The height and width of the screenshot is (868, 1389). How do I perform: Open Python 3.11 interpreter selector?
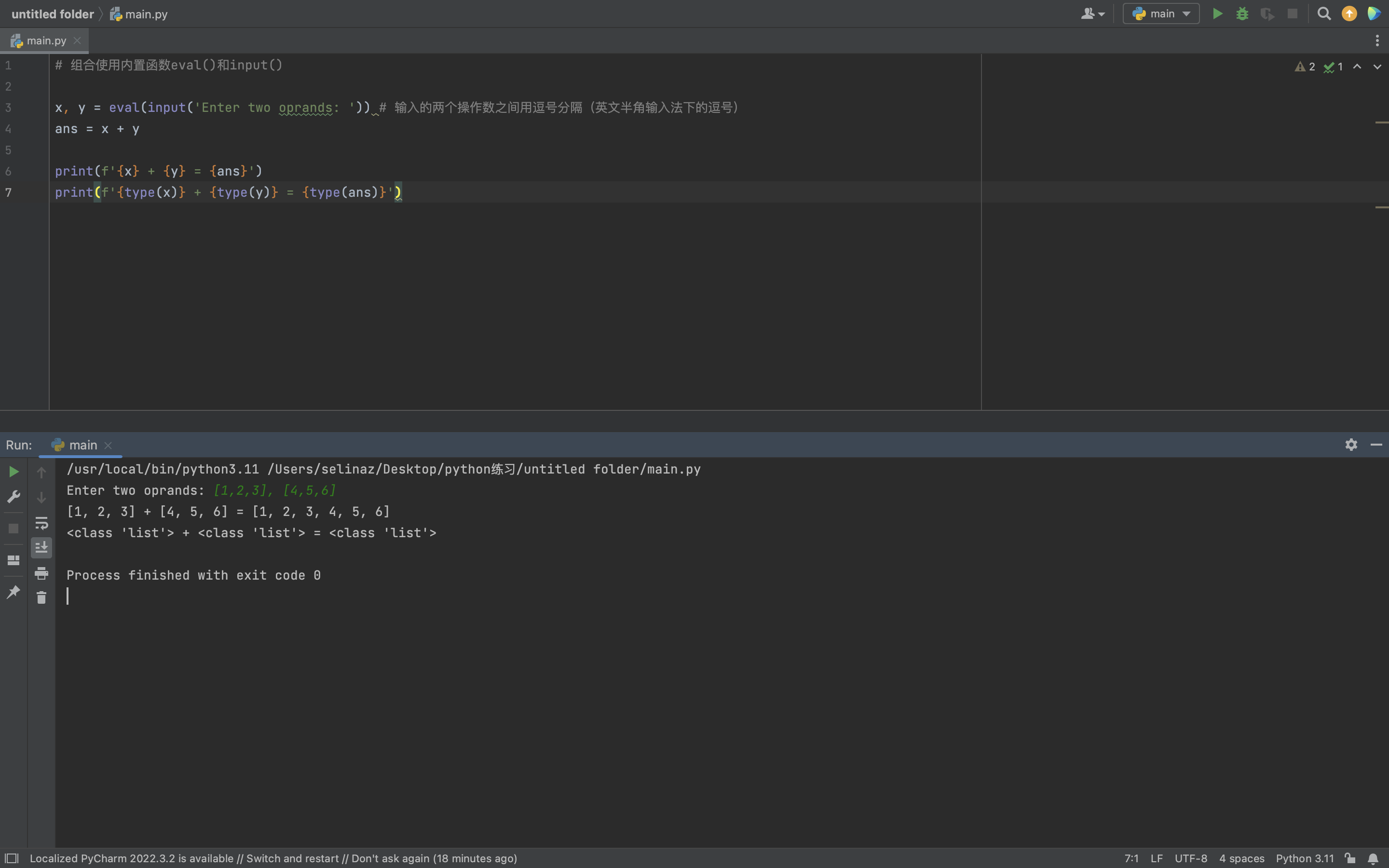click(x=1305, y=858)
